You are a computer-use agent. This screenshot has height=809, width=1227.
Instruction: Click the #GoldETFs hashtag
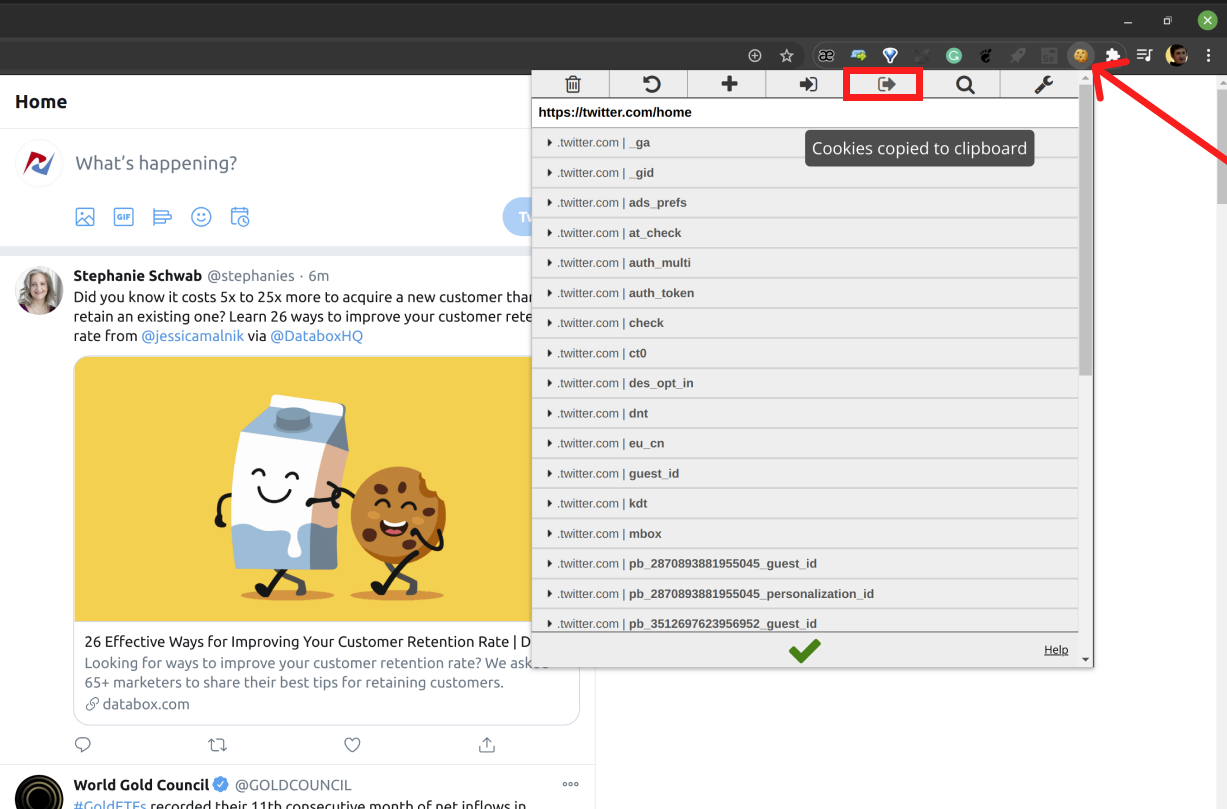(110, 804)
